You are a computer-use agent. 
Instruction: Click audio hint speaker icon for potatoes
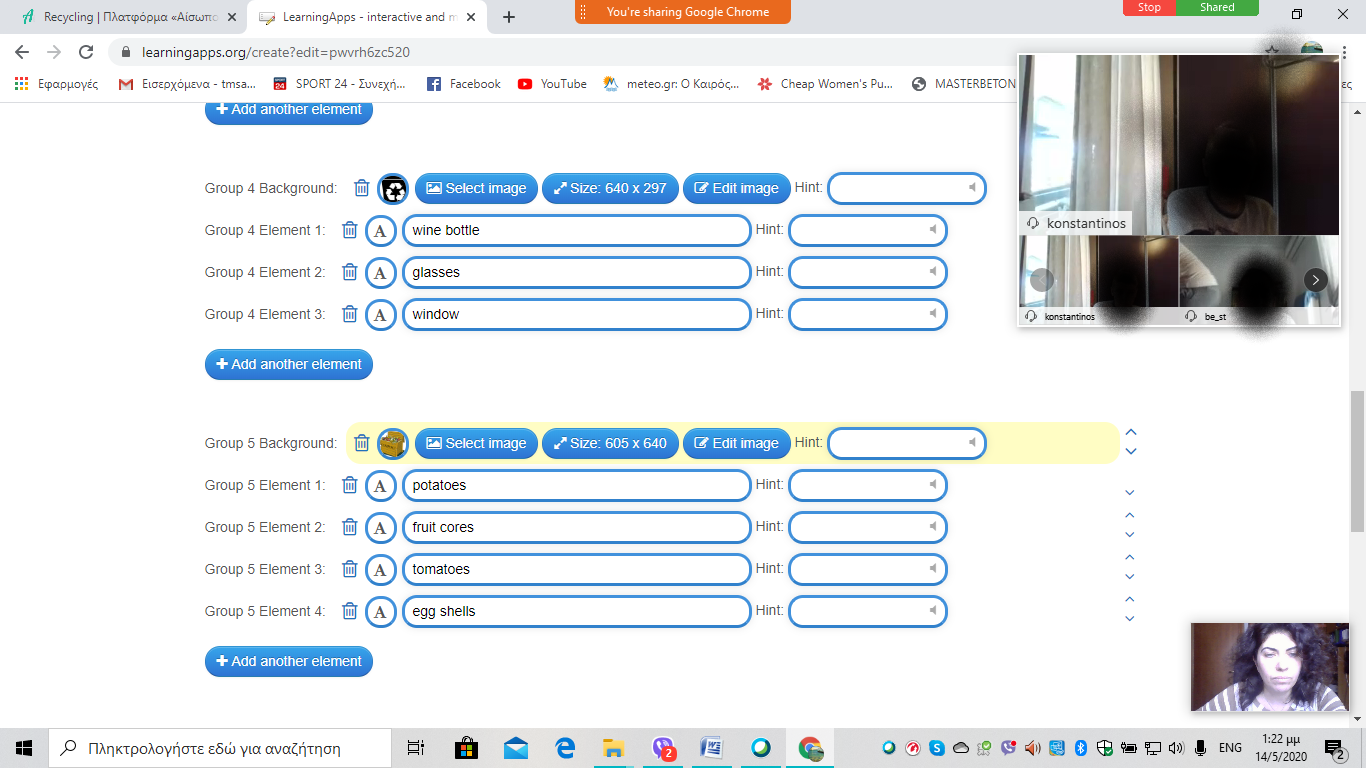point(932,485)
